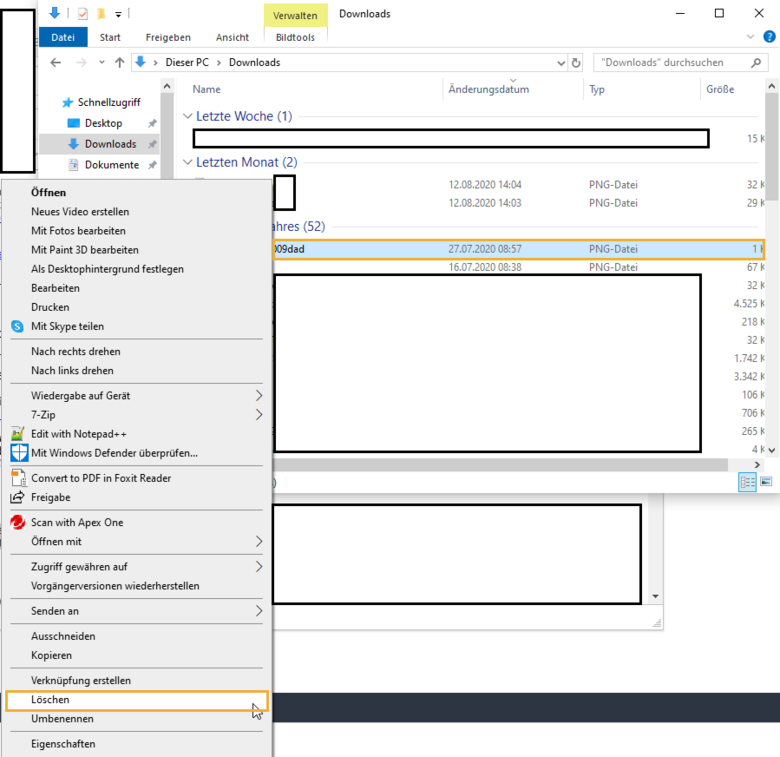Open Explorer help question mark
Viewport: 780px width, 757px height.
coord(769,37)
